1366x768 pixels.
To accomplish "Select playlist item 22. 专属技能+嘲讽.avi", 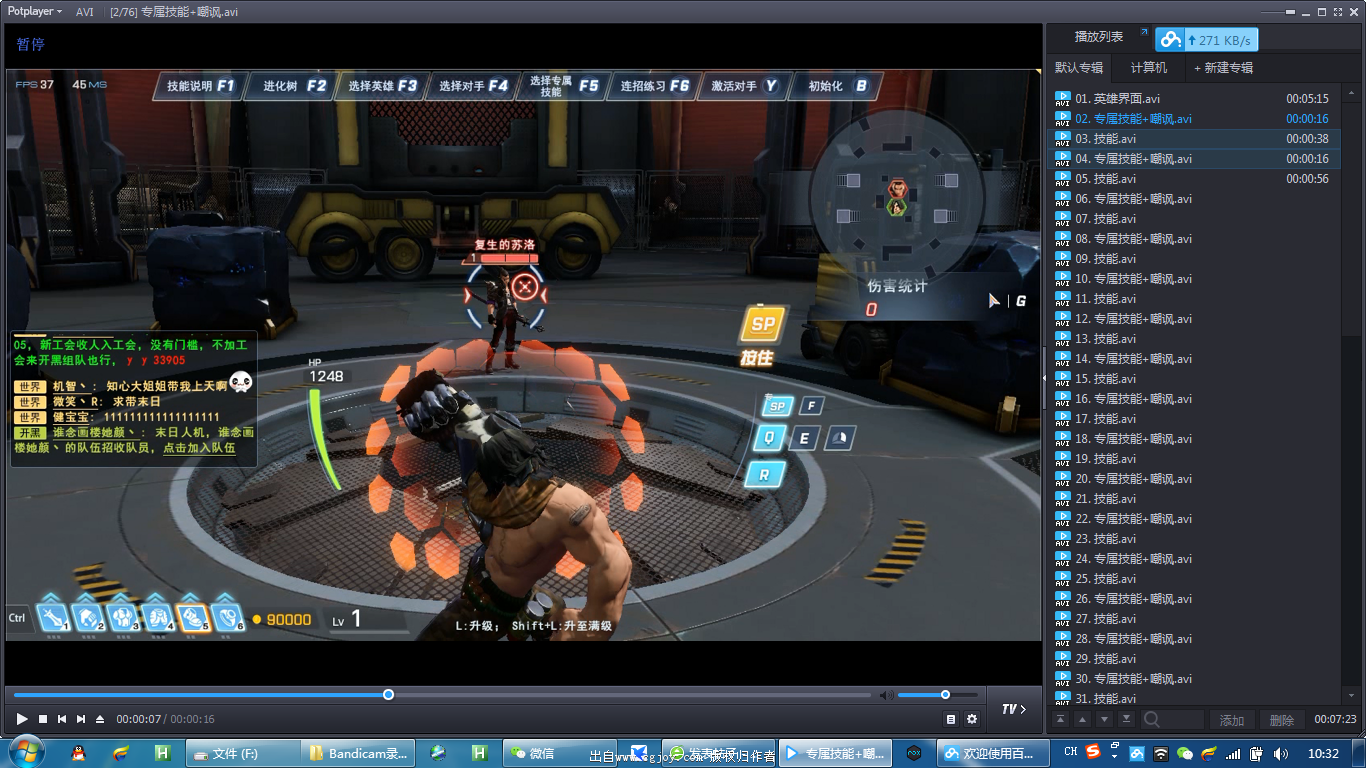I will point(1194,519).
